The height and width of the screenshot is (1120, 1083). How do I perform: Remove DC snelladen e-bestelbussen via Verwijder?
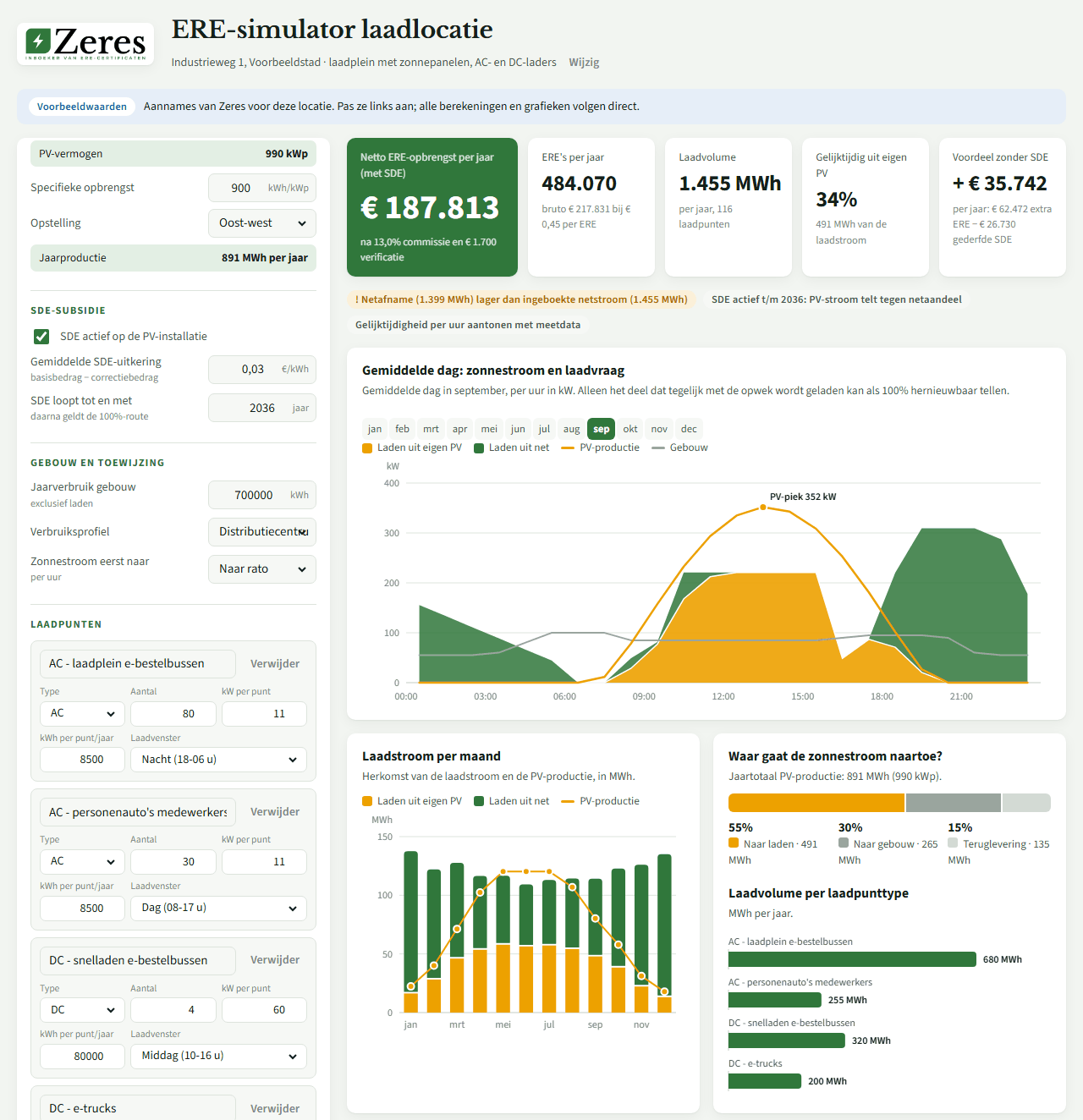tap(275, 960)
